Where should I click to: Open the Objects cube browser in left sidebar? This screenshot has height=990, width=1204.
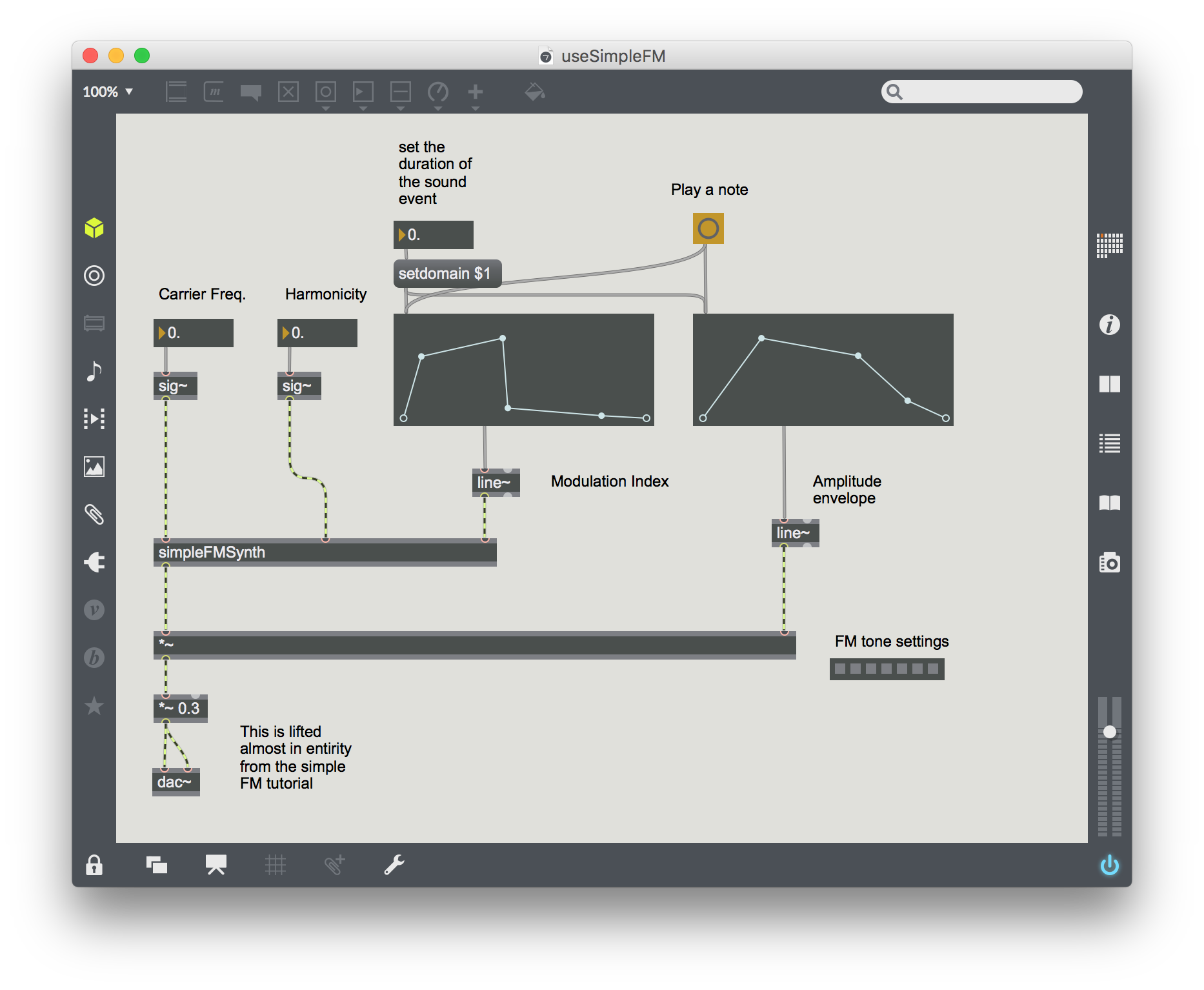94,228
